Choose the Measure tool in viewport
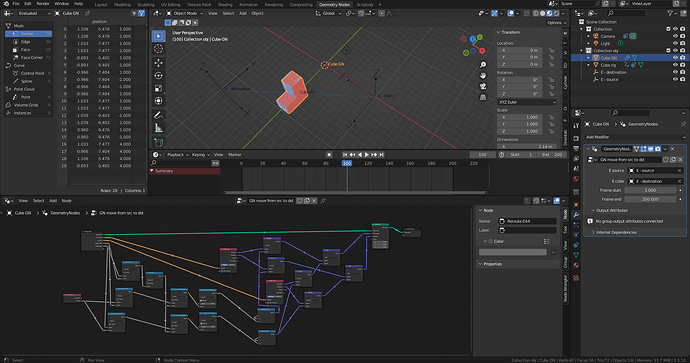This screenshot has width=690, height=363. [158, 128]
